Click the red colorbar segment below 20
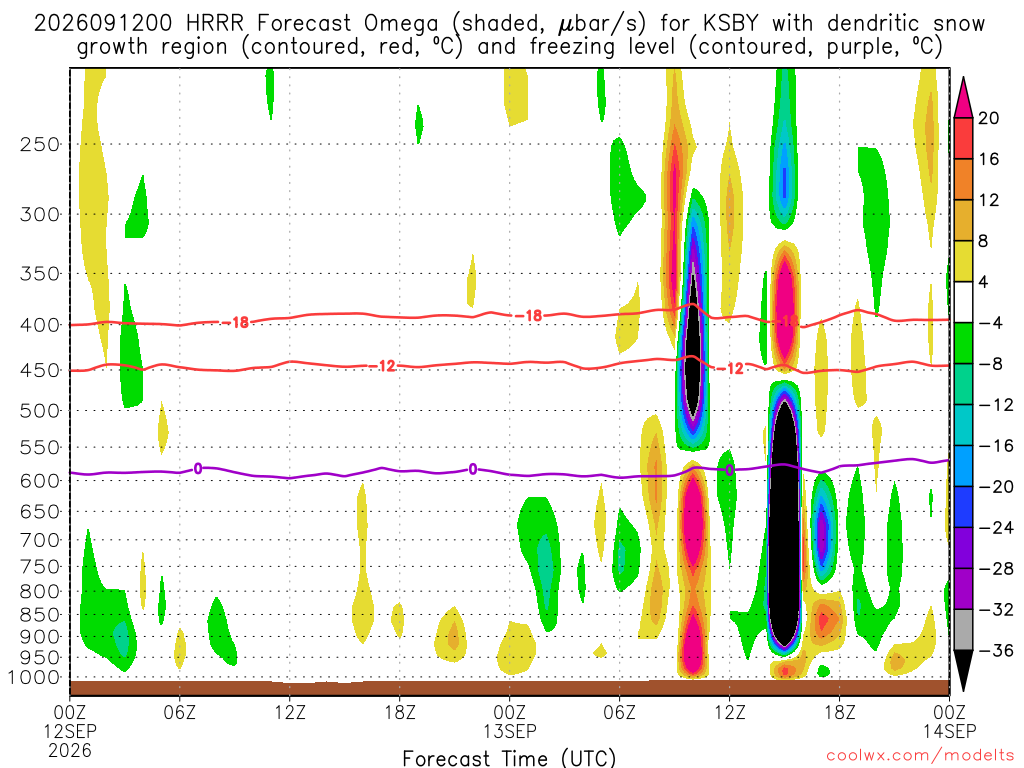 click(x=963, y=138)
